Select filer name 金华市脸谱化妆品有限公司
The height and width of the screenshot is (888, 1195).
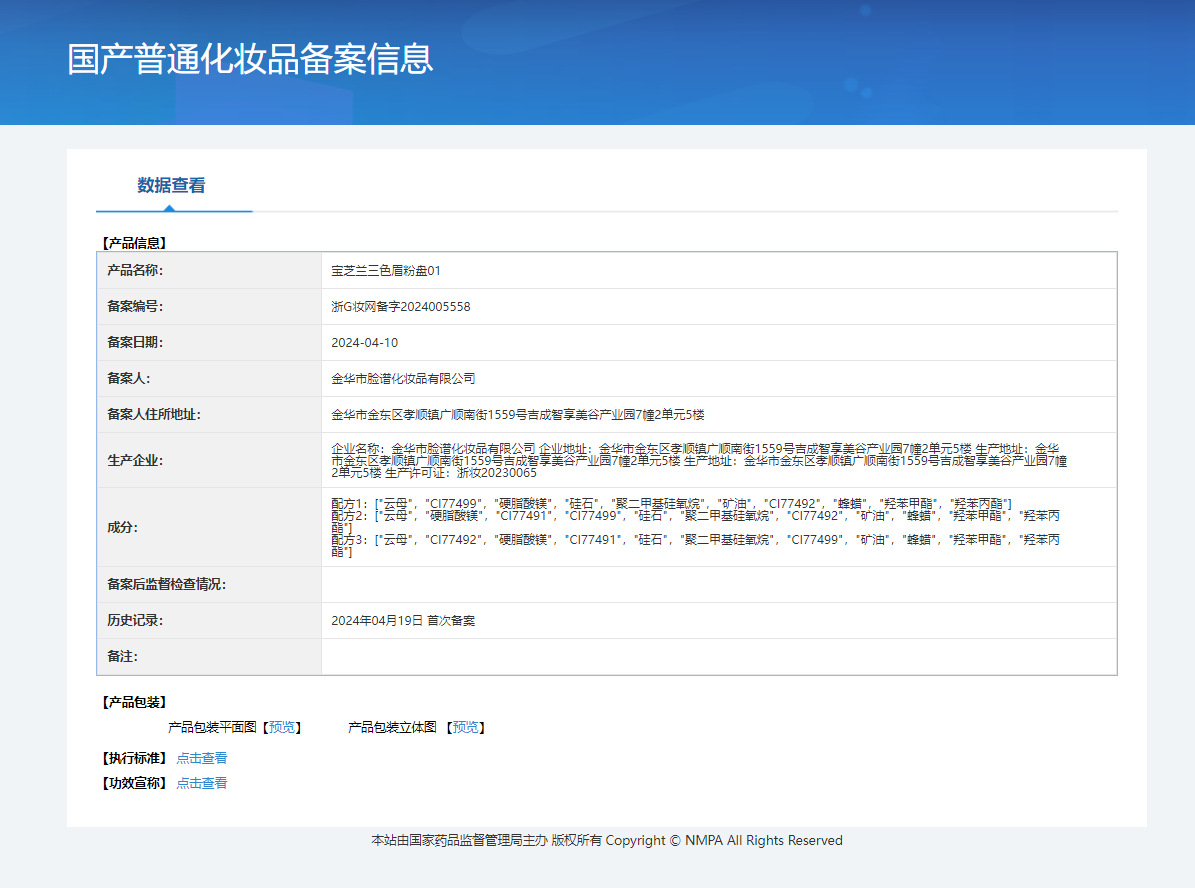tap(403, 378)
